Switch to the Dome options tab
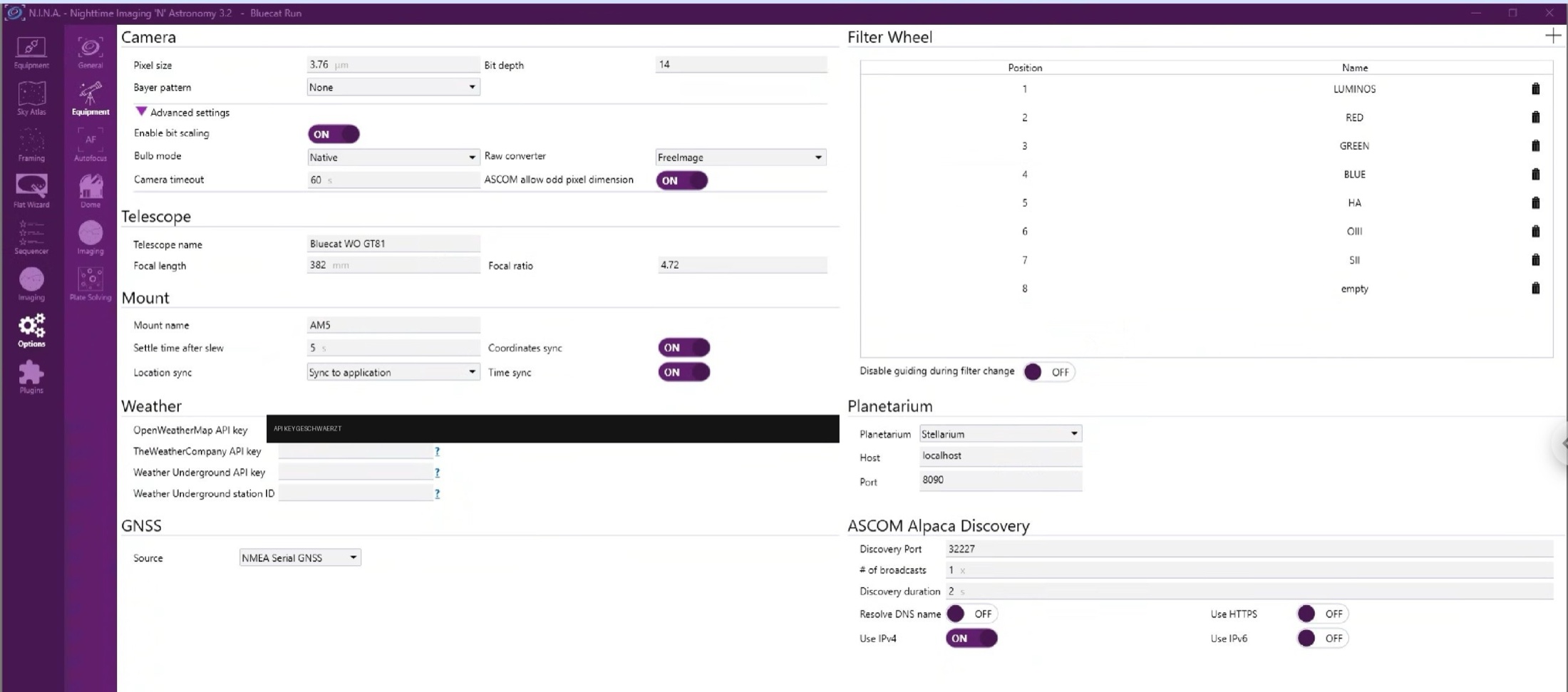The height and width of the screenshot is (692, 1568). [91, 191]
